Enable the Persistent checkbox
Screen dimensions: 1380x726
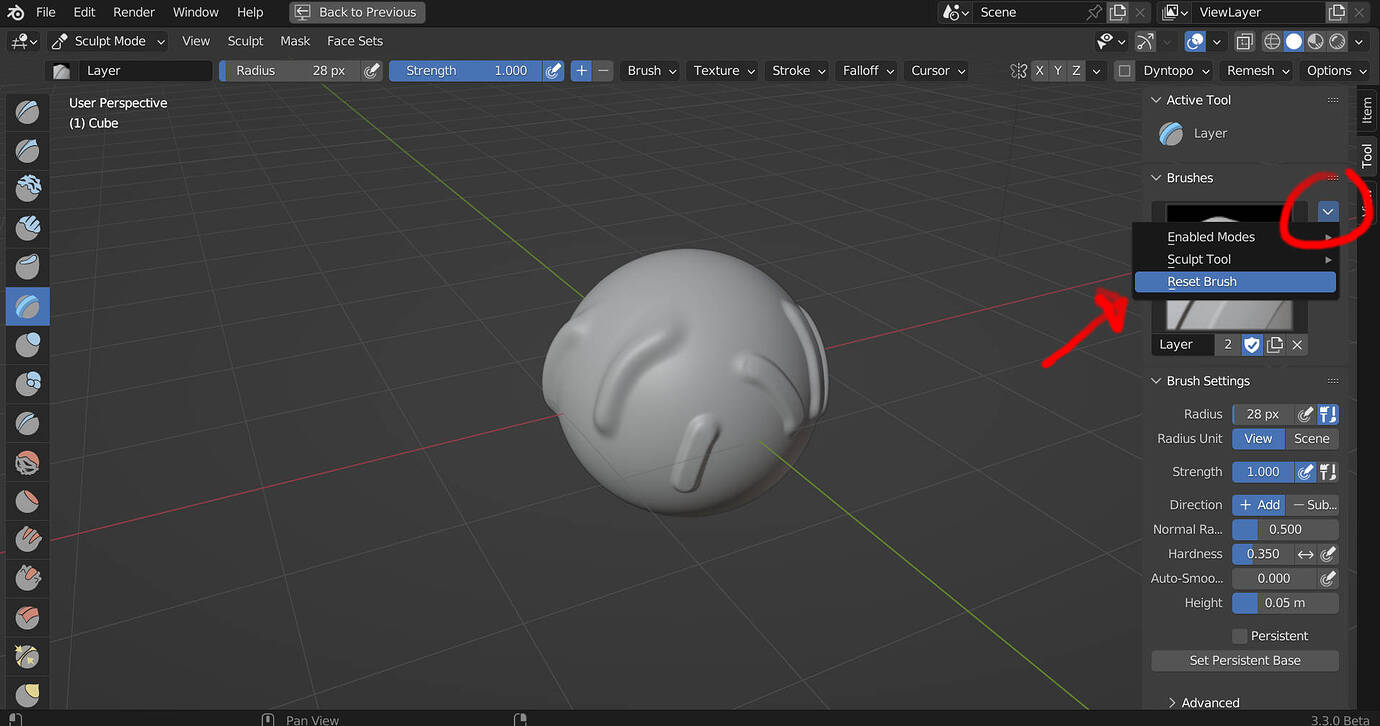point(1240,635)
